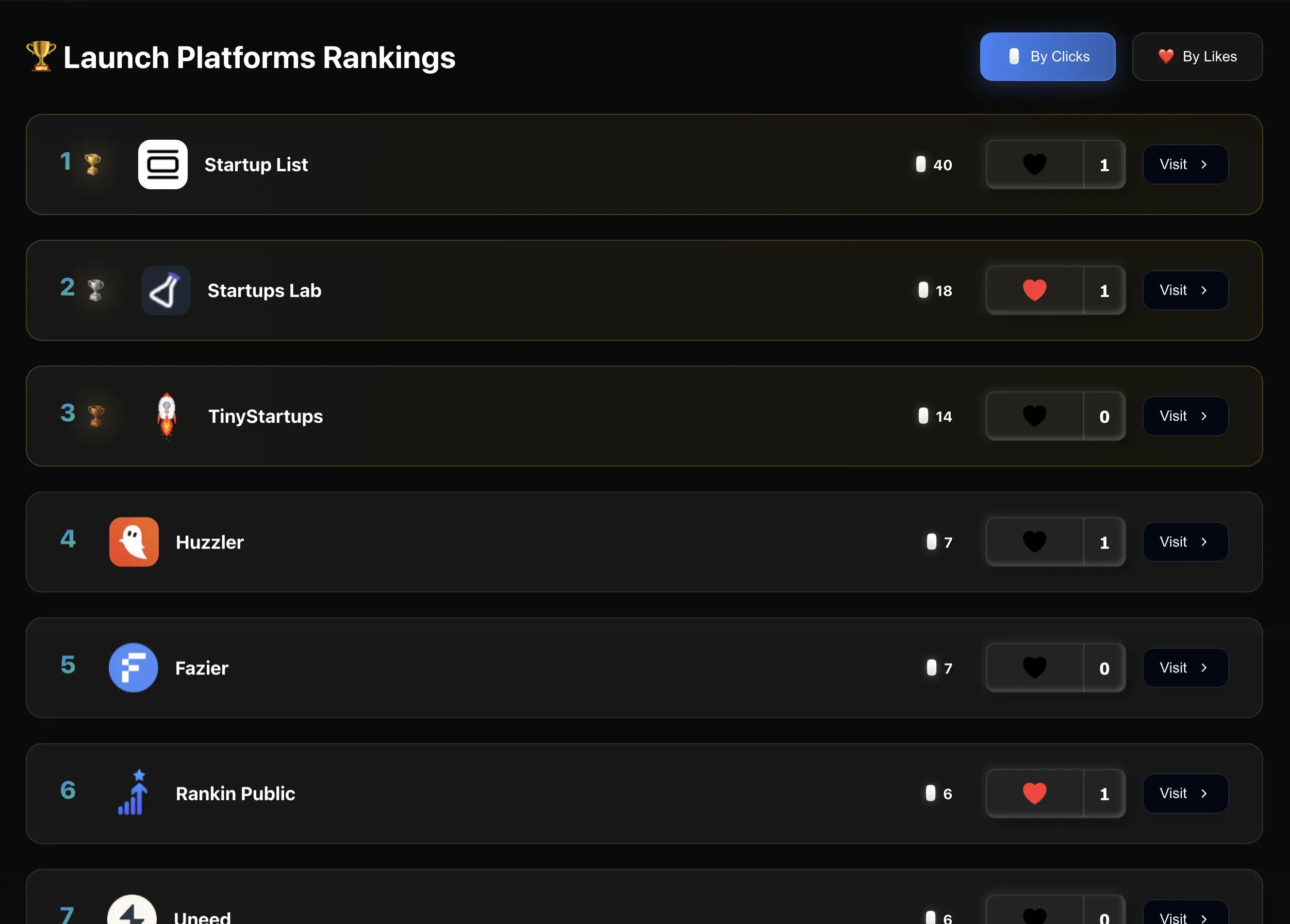Toggle the heart for Rankin Public
Viewport: 1290px width, 924px height.
(x=1034, y=793)
